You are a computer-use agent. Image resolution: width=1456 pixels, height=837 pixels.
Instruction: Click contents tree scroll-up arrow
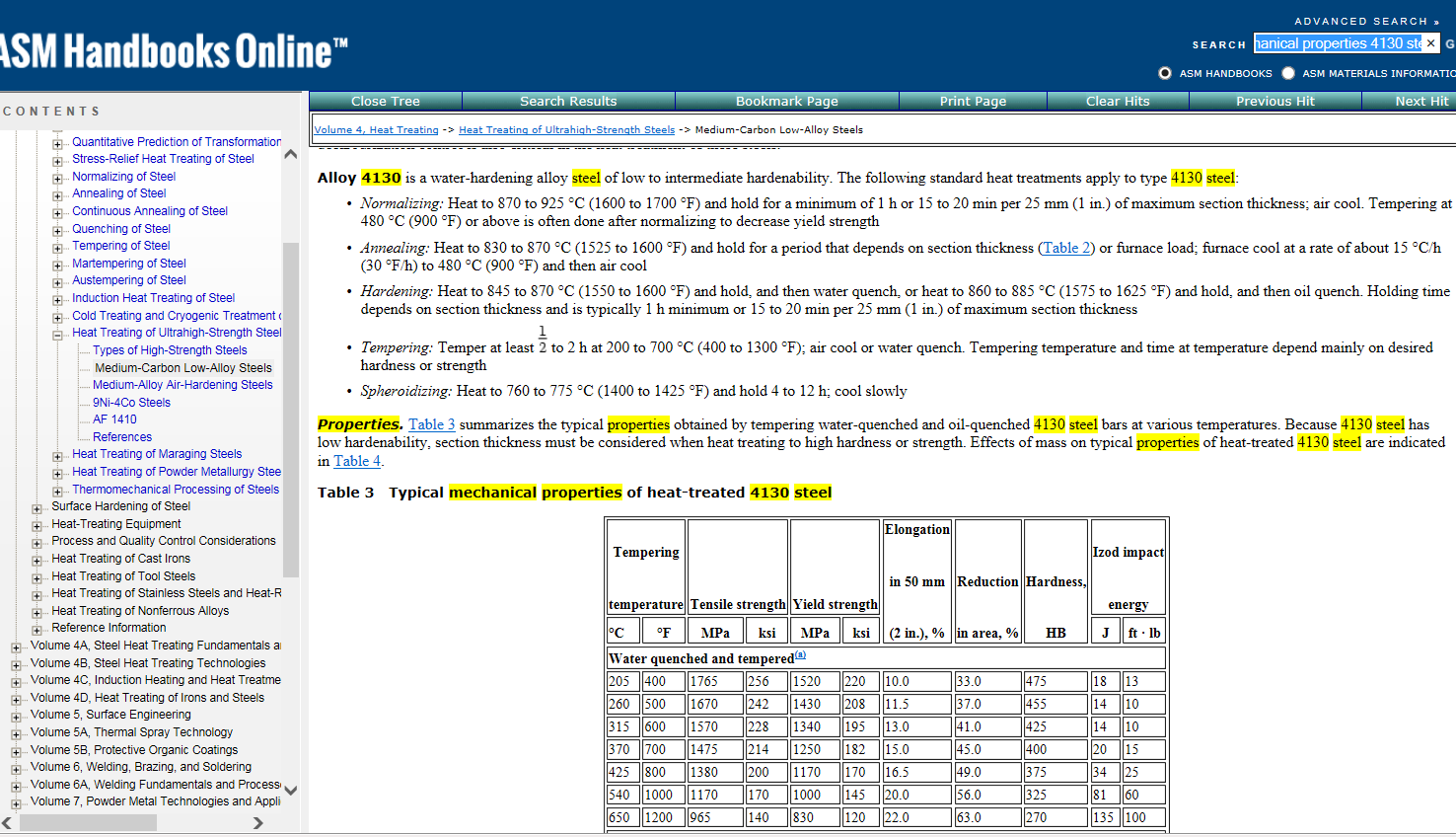(290, 154)
